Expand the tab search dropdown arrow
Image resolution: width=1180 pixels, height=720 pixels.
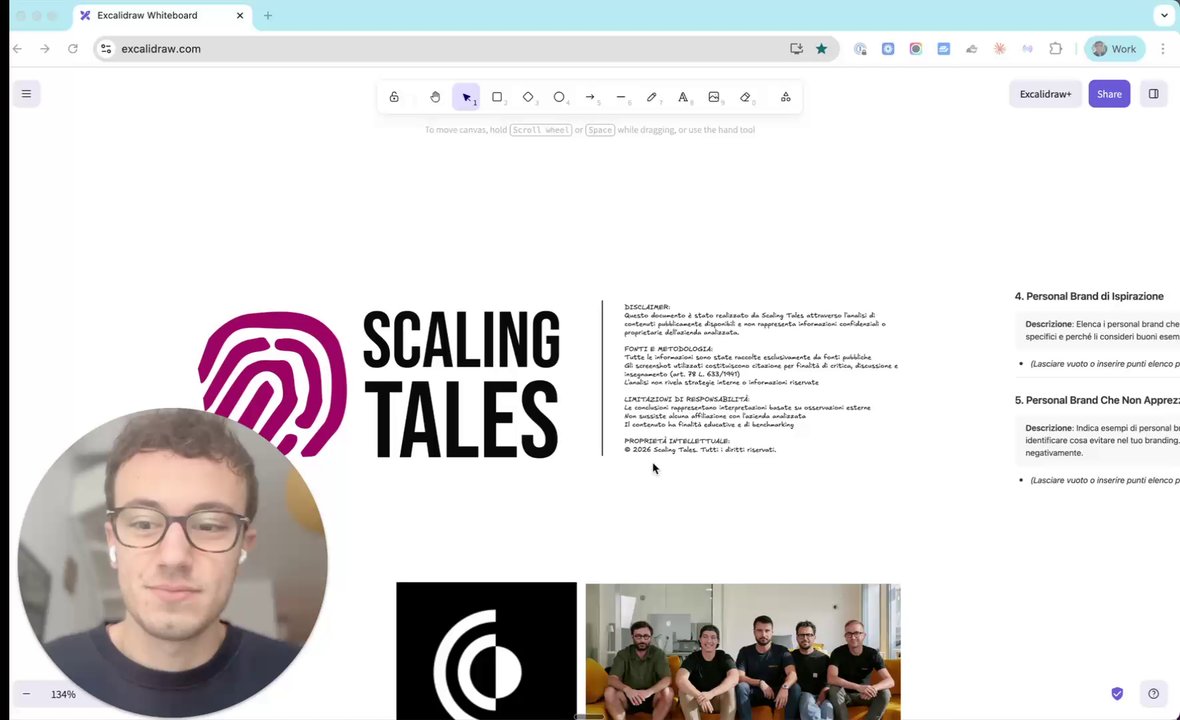pos(1164,15)
